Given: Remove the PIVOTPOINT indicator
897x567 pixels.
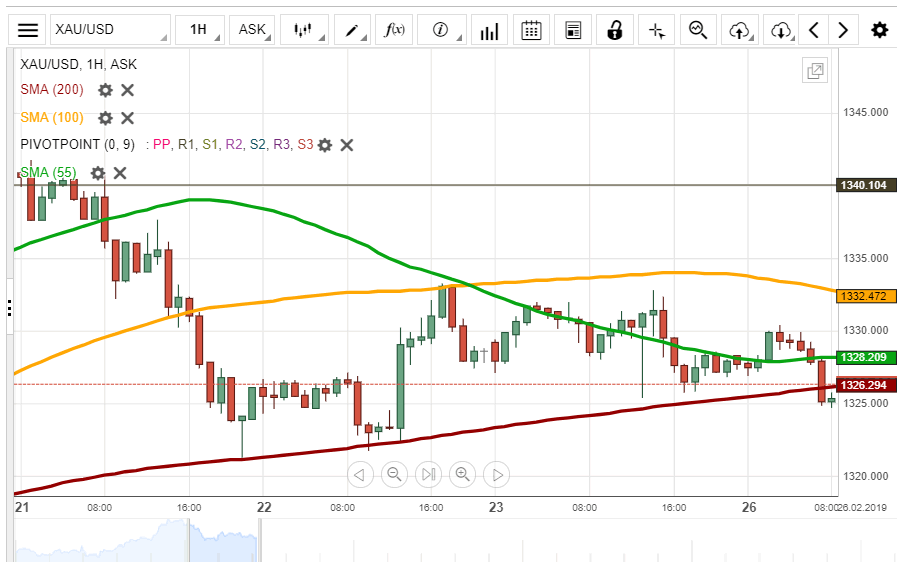Looking at the screenshot, I should 347,145.
